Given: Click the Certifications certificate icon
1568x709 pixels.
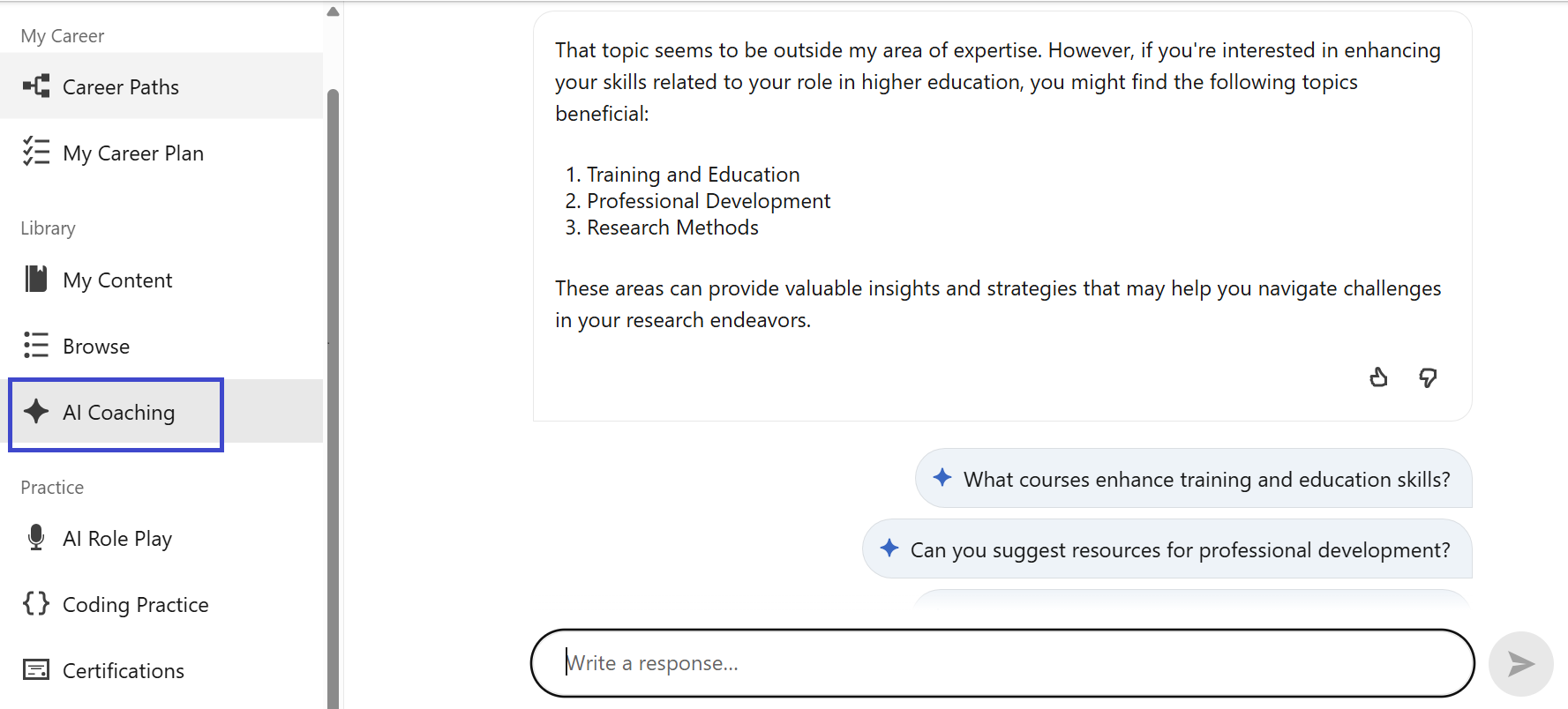Looking at the screenshot, I should (36, 670).
